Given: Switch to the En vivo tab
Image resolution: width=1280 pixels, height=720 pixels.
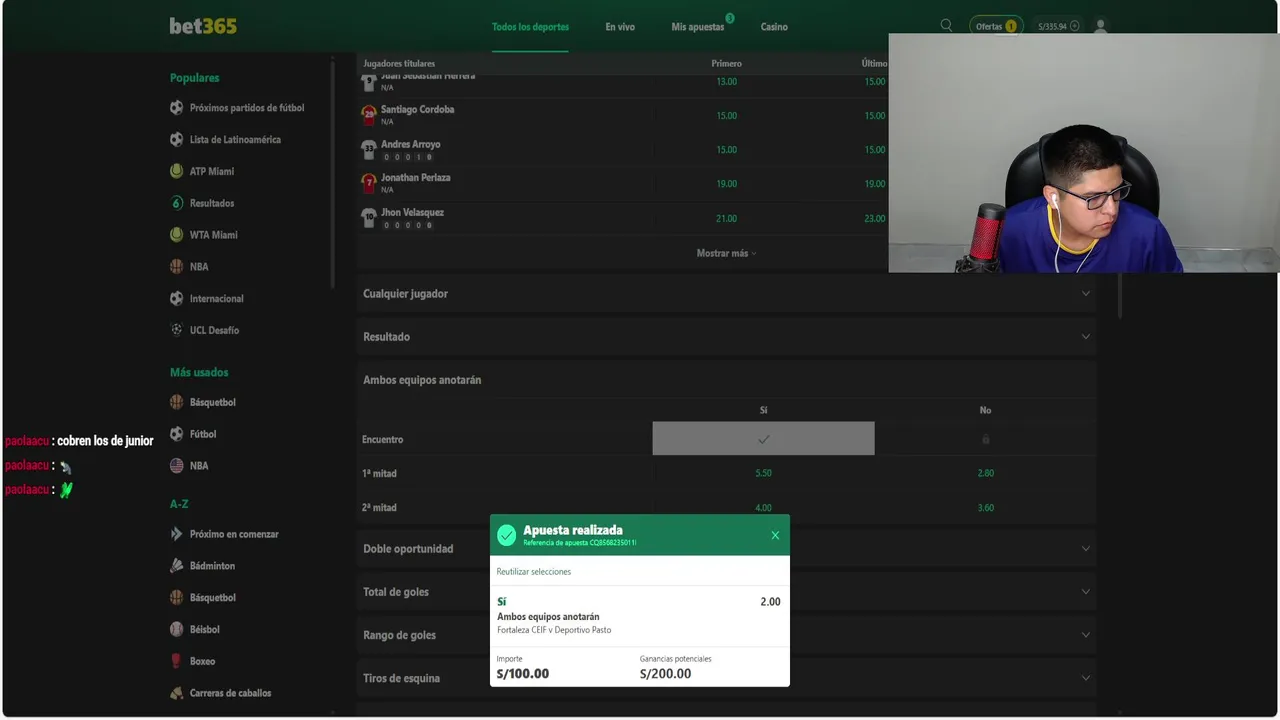Looking at the screenshot, I should (x=620, y=27).
